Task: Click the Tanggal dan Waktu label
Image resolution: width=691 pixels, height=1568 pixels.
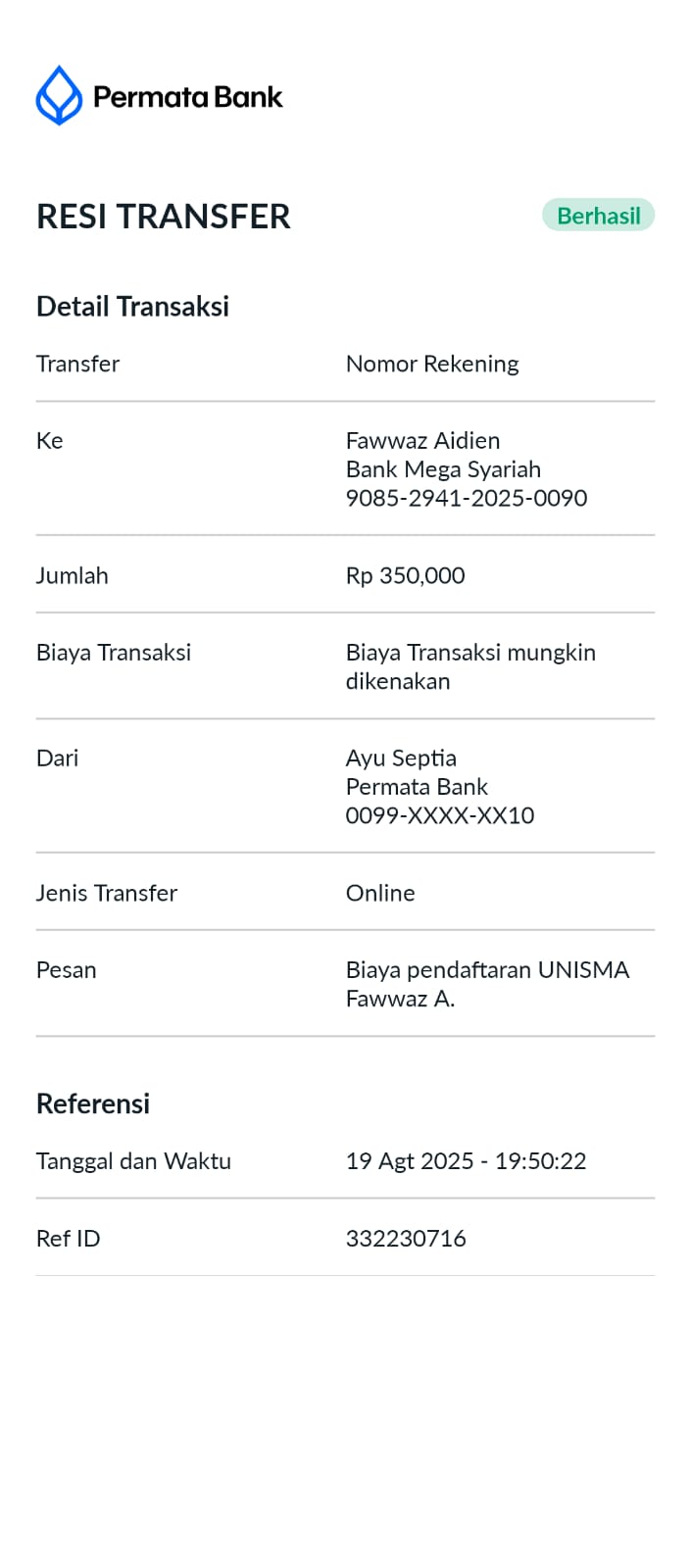Action: (x=133, y=1161)
